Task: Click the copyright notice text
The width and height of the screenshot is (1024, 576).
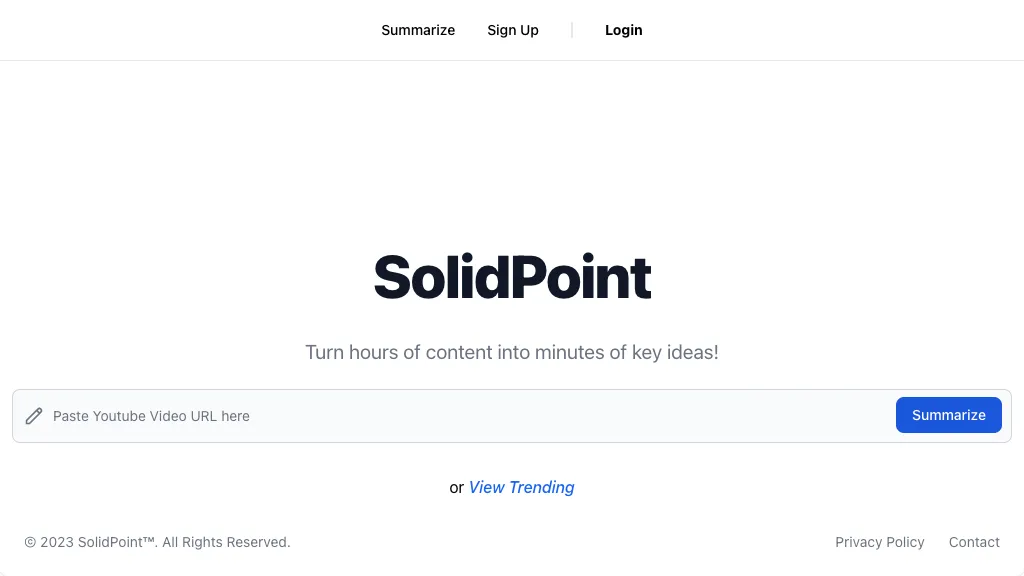Action: 157,542
